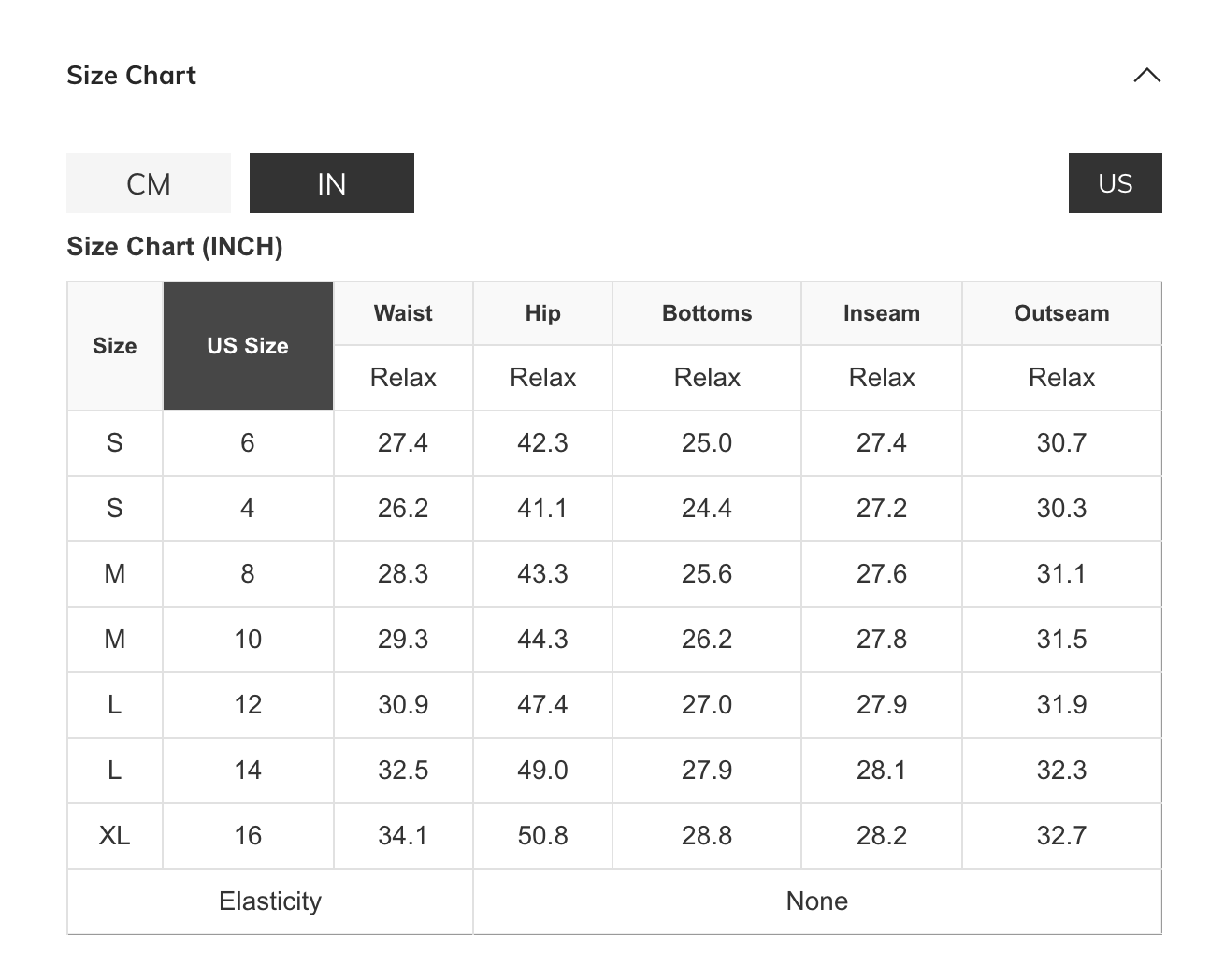Click the Hip column header
1210x980 pixels.
pyautogui.click(x=542, y=313)
